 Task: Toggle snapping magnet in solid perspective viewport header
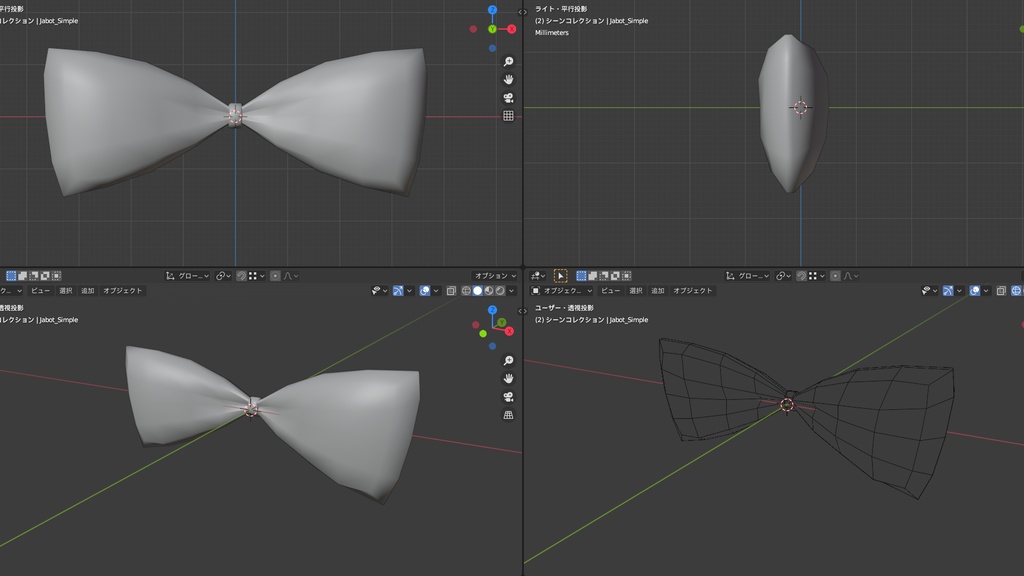pyautogui.click(x=241, y=275)
